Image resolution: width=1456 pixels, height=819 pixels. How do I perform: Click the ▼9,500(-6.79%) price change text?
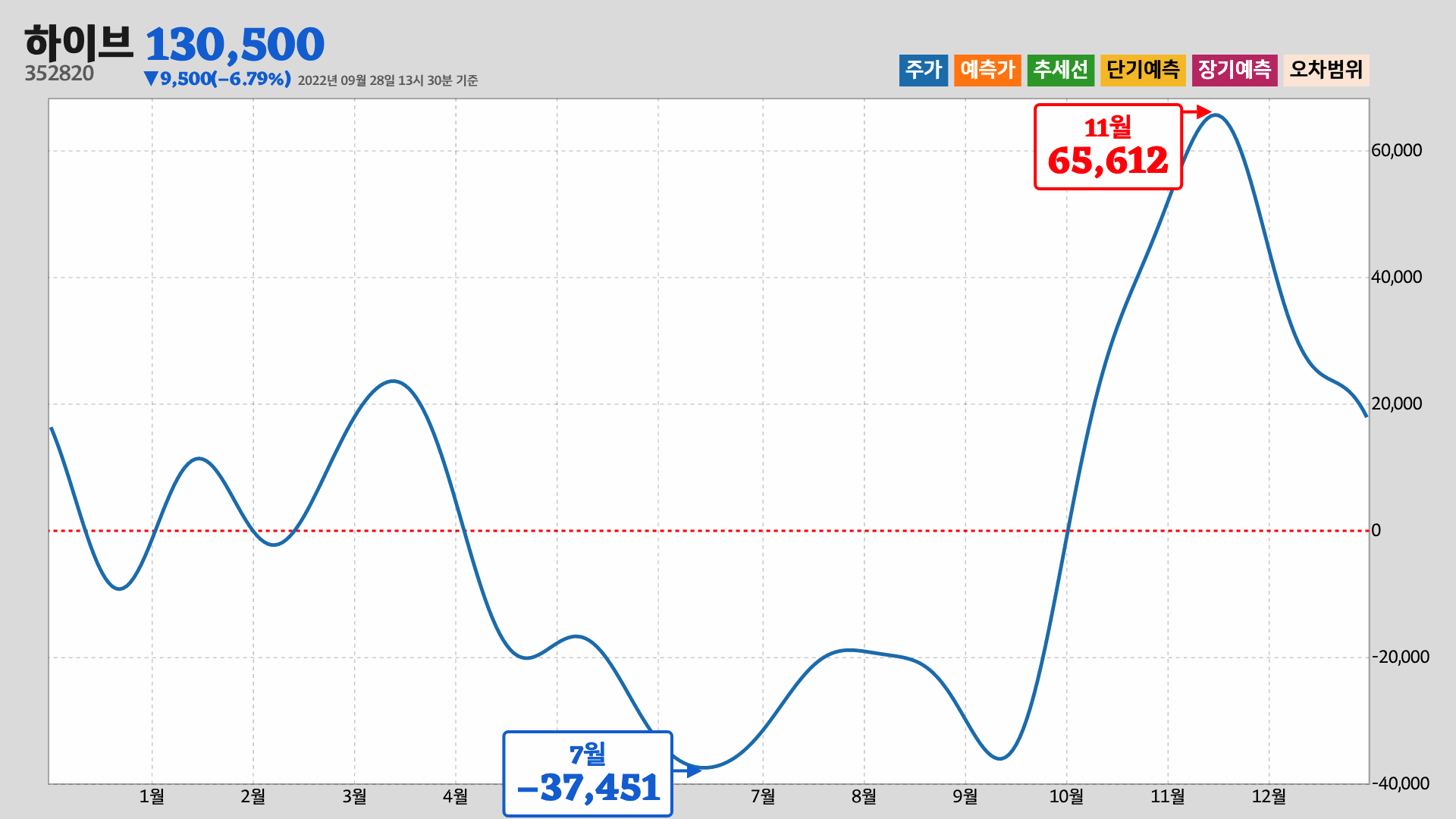pyautogui.click(x=217, y=79)
